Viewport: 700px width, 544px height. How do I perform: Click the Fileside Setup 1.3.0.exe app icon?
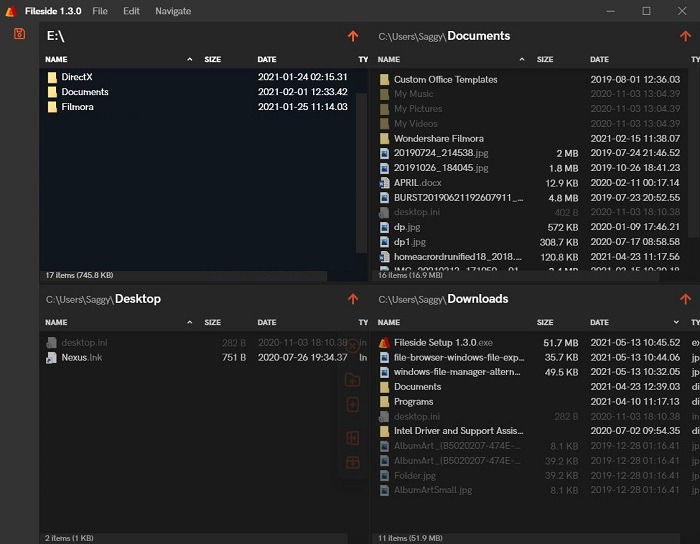click(x=384, y=343)
